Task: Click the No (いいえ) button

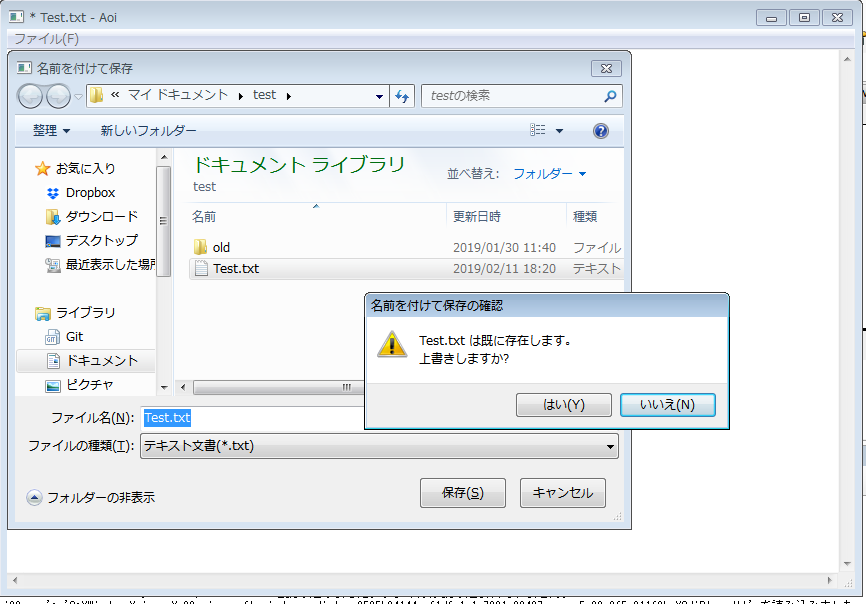Action: click(x=667, y=405)
